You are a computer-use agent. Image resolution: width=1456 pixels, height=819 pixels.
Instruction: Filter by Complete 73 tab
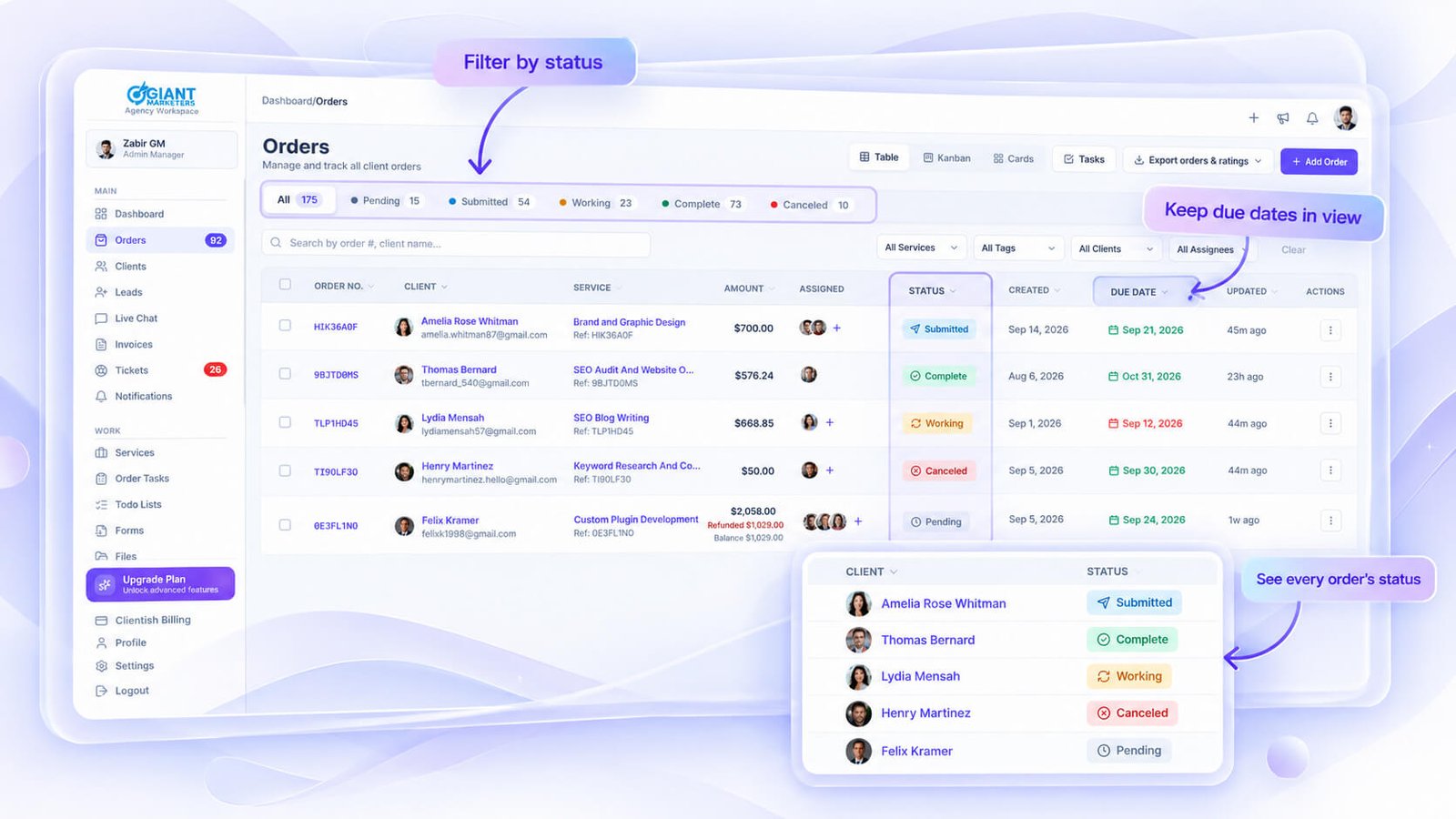(x=702, y=204)
